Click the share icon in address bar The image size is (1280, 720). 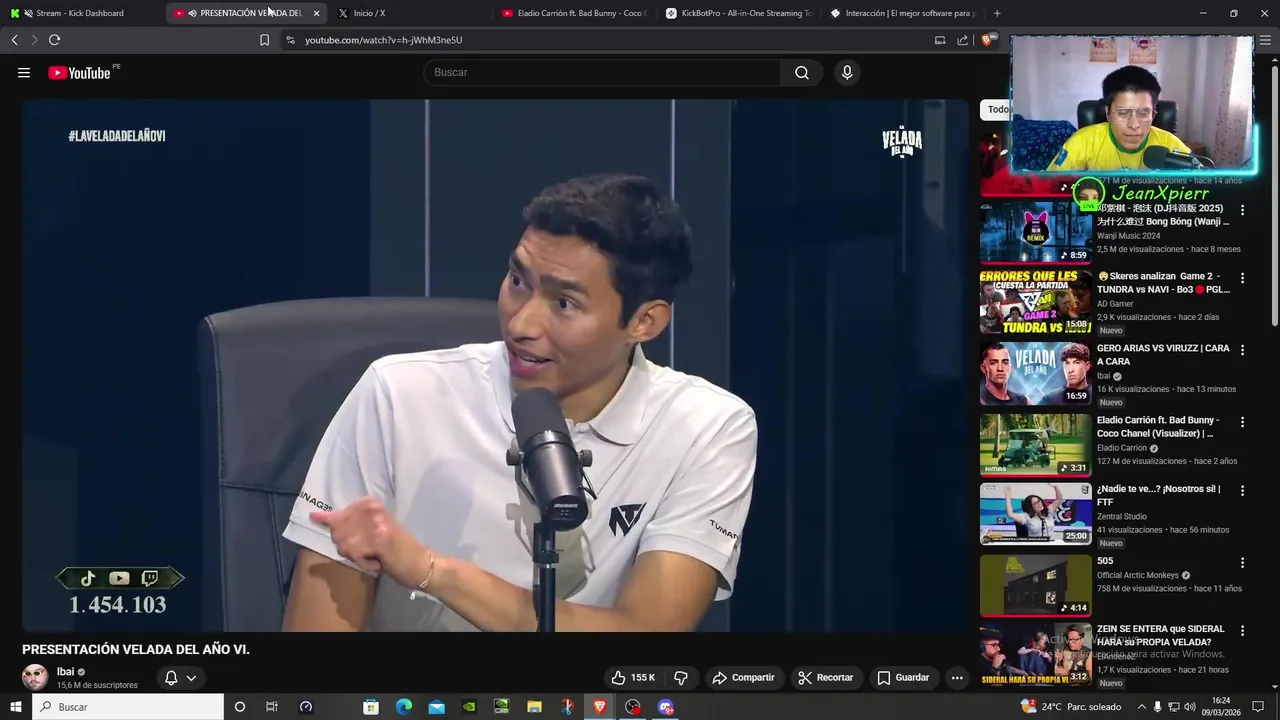coord(962,40)
